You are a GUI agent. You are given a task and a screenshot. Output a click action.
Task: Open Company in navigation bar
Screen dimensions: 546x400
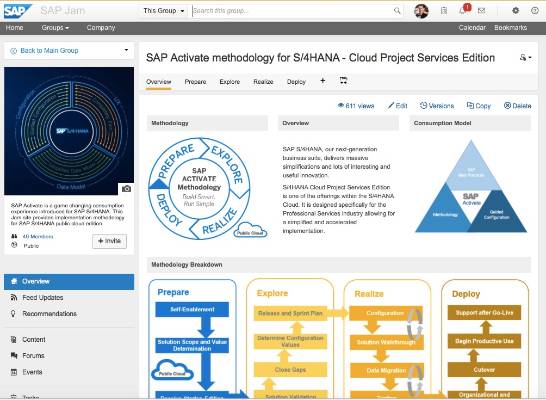(101, 28)
